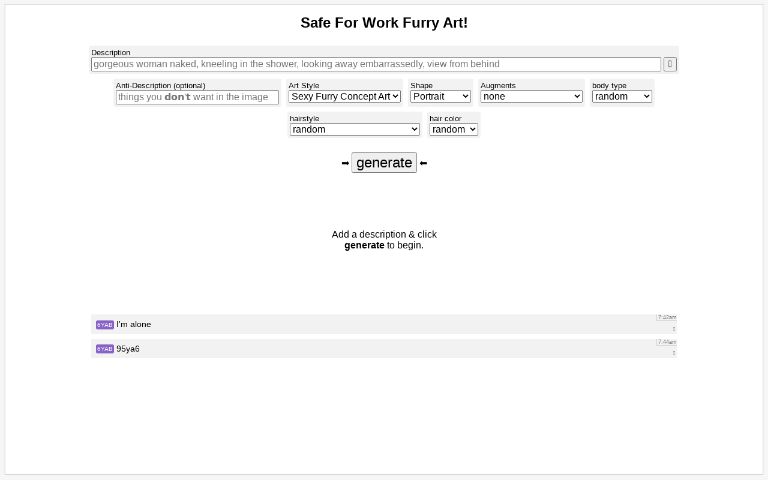This screenshot has width=768, height=480.
Task: Click the 7:12am timestamp on first comment
Action: 666,317
